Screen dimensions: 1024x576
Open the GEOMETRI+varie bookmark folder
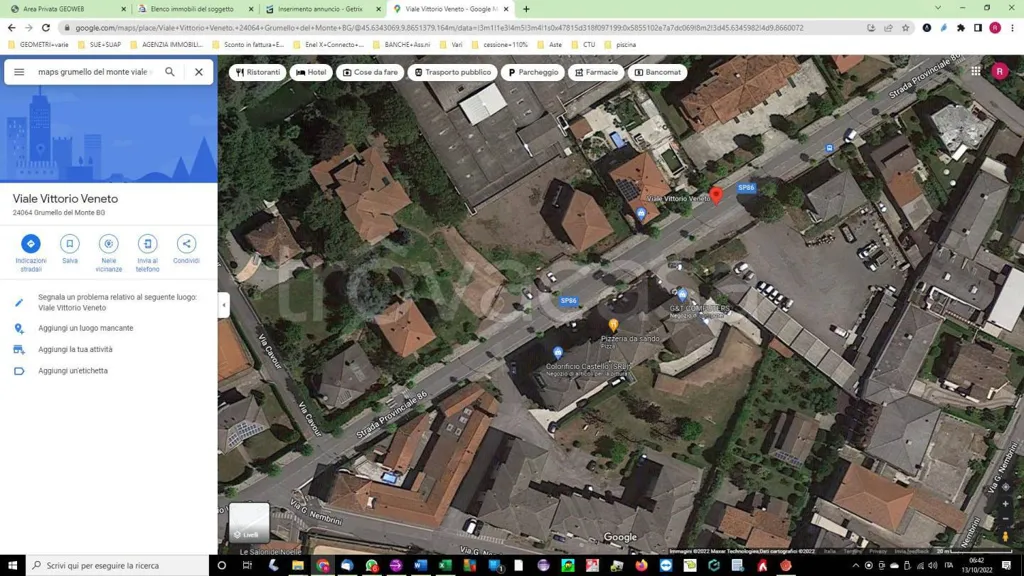[39, 45]
